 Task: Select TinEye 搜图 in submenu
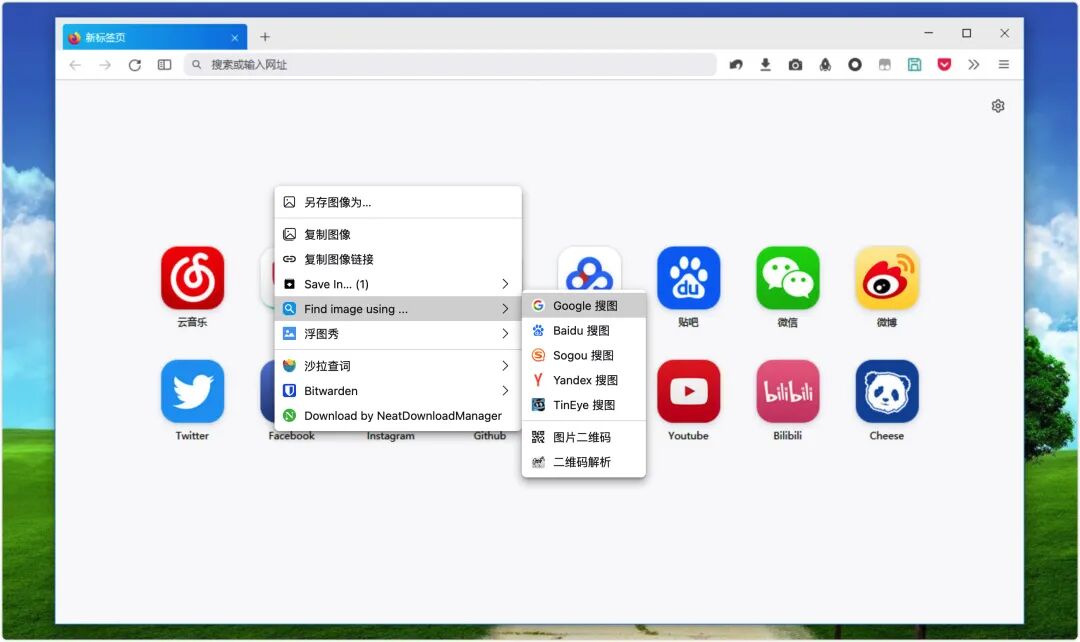point(584,405)
